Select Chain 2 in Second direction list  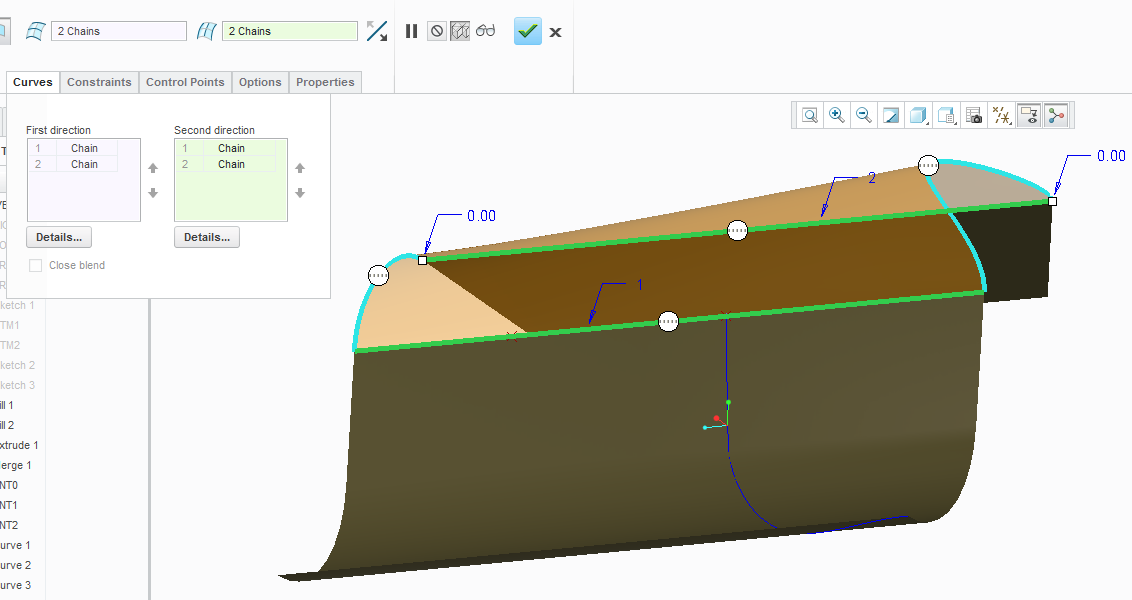(x=225, y=164)
